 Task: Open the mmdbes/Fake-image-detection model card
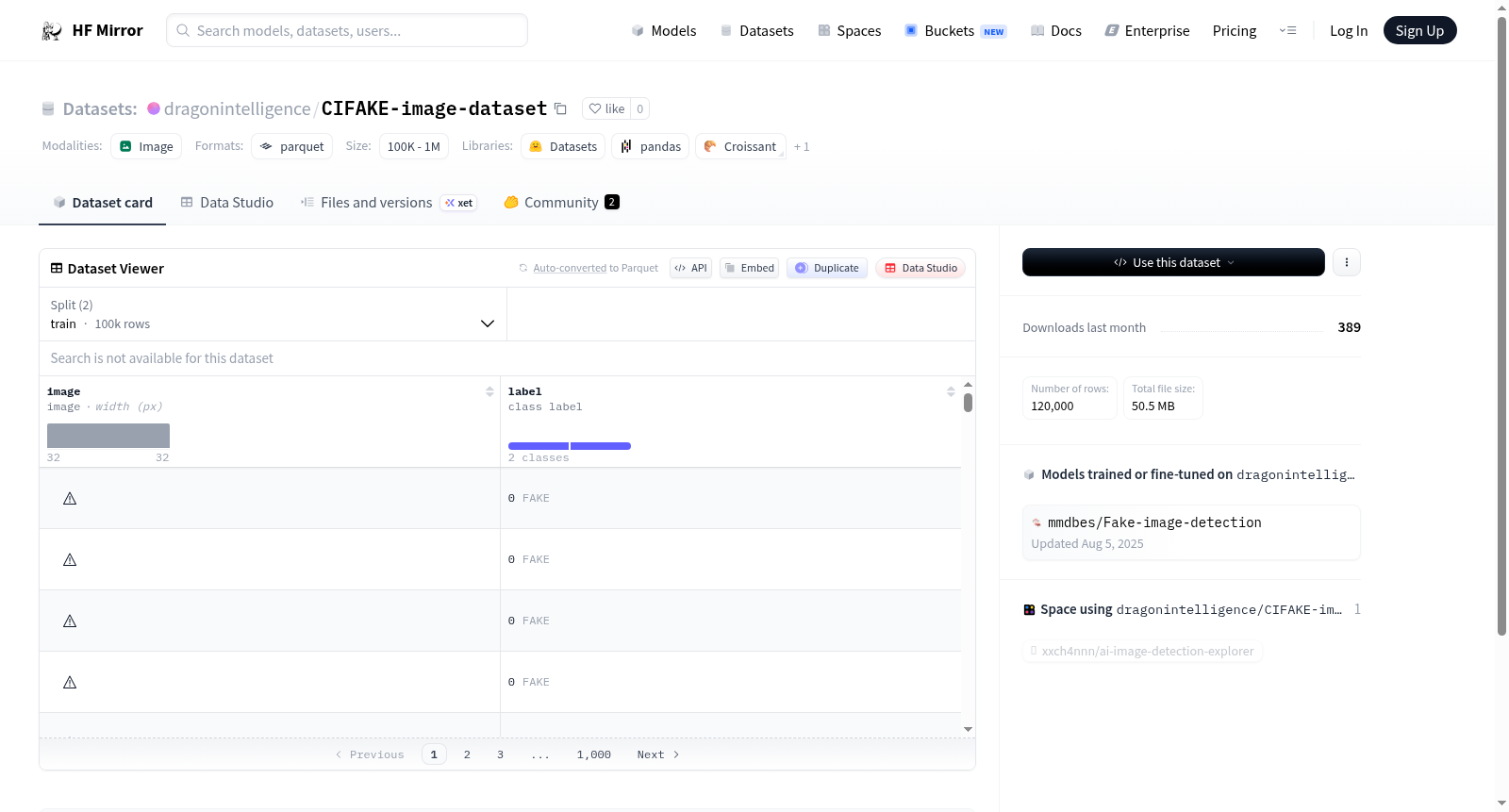coord(1191,533)
